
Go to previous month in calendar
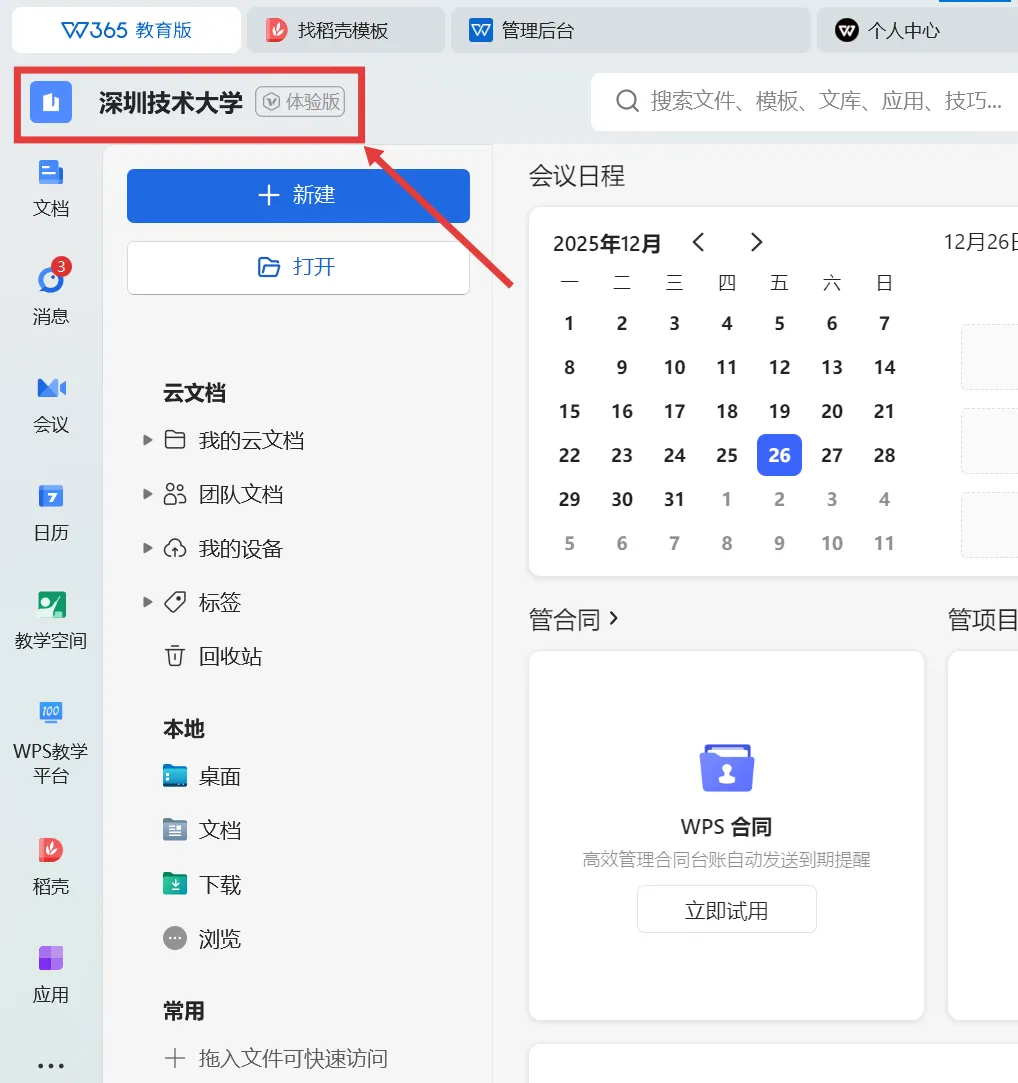698,242
